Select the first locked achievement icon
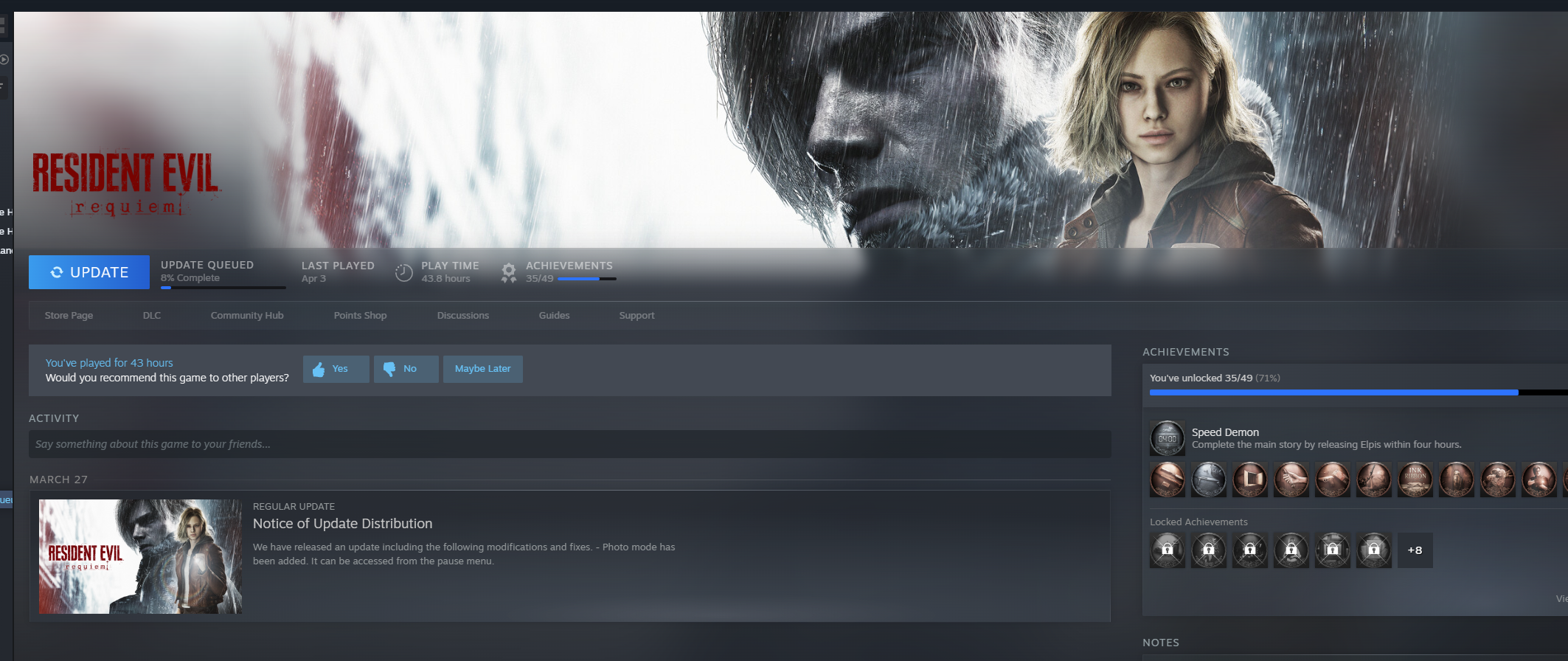The height and width of the screenshot is (661, 1568). (x=1167, y=550)
